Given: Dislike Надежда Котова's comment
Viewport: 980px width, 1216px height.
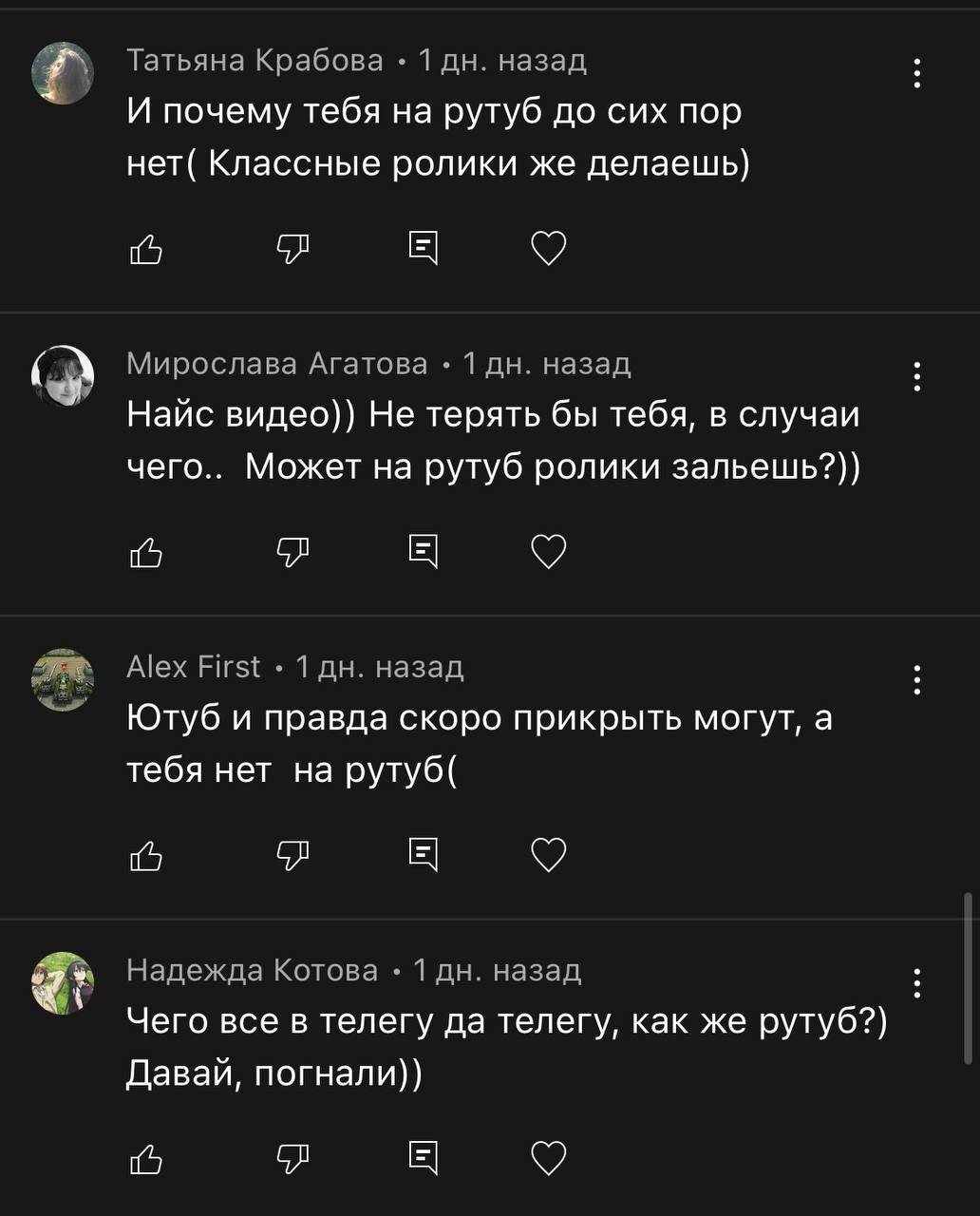Looking at the screenshot, I should pyautogui.click(x=292, y=1158).
